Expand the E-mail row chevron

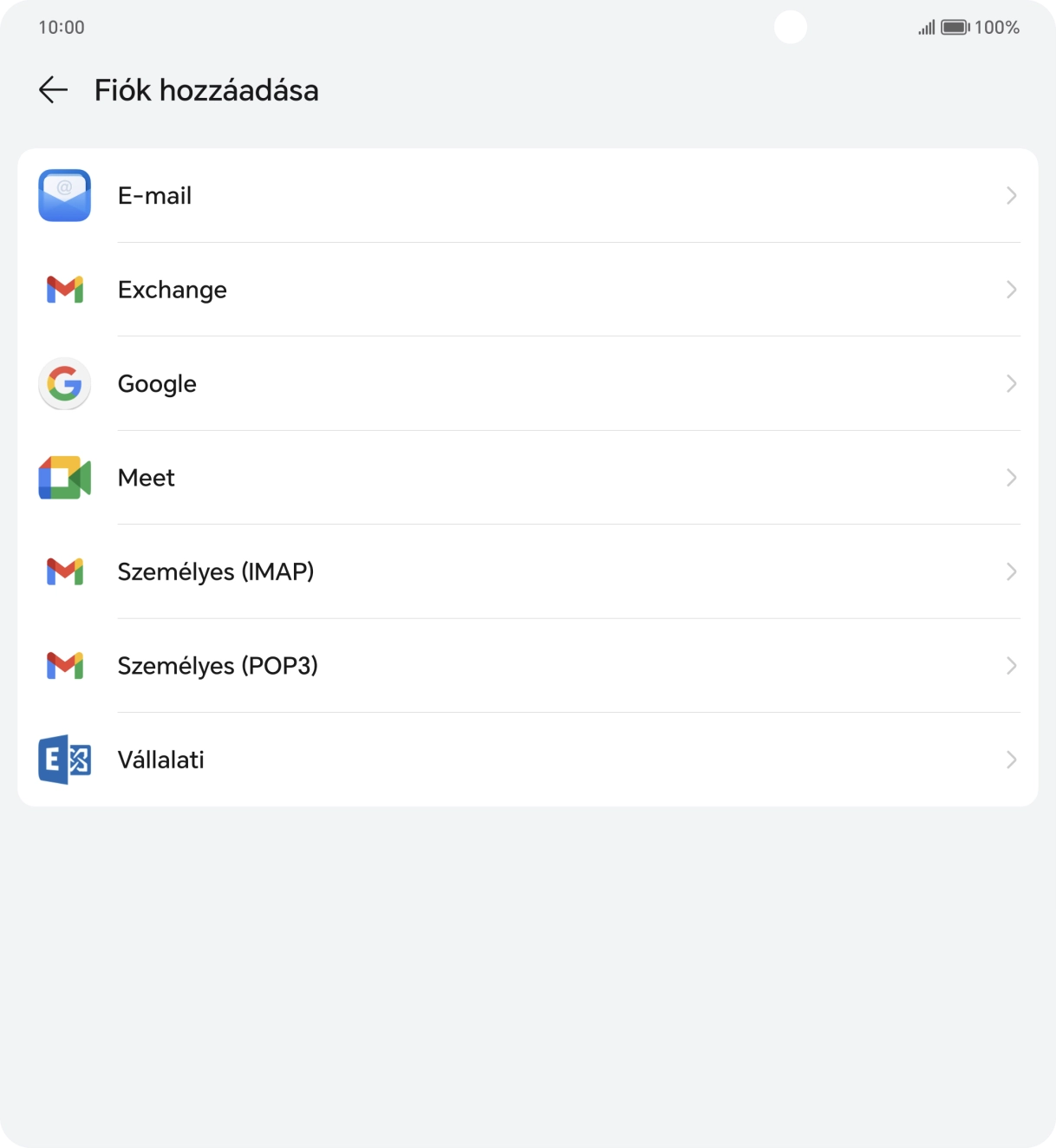(x=1011, y=195)
